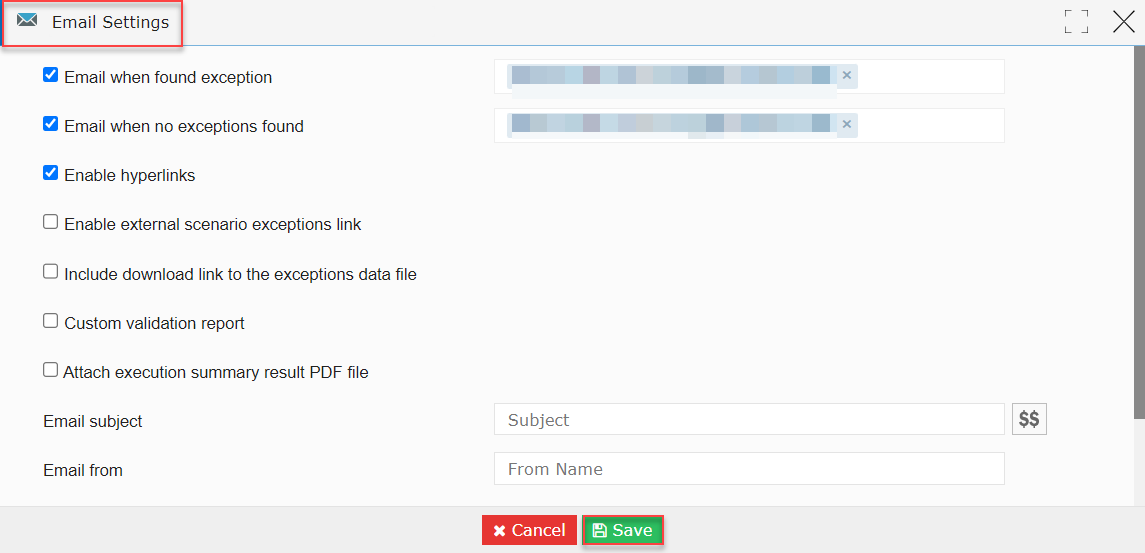Disable the Enable hyperlinks checkbox
Screen dimensions: 1145x553
click(x=50, y=173)
